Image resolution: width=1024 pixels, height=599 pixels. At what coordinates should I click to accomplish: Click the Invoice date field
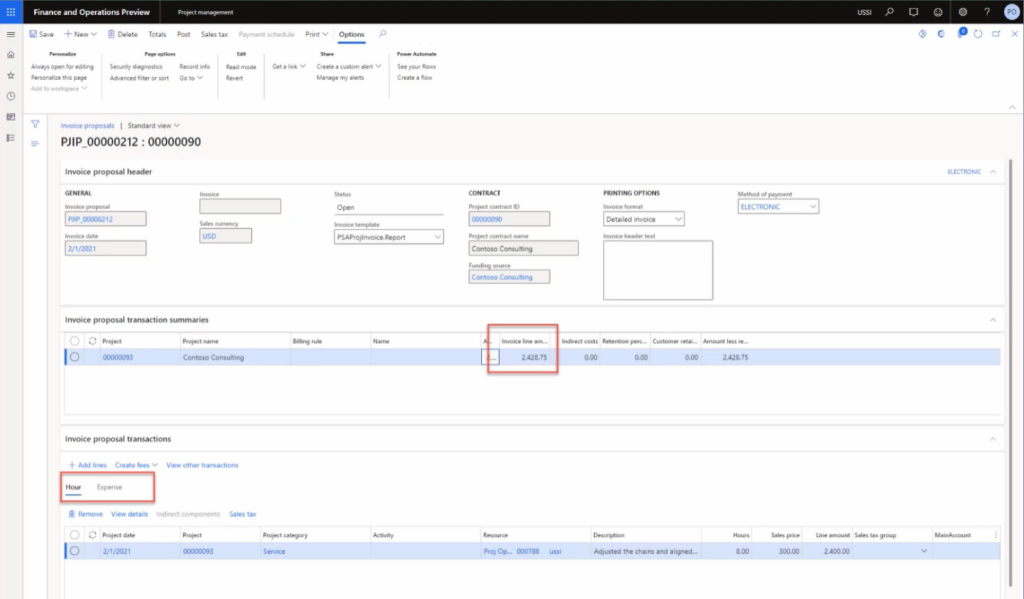click(x=105, y=248)
